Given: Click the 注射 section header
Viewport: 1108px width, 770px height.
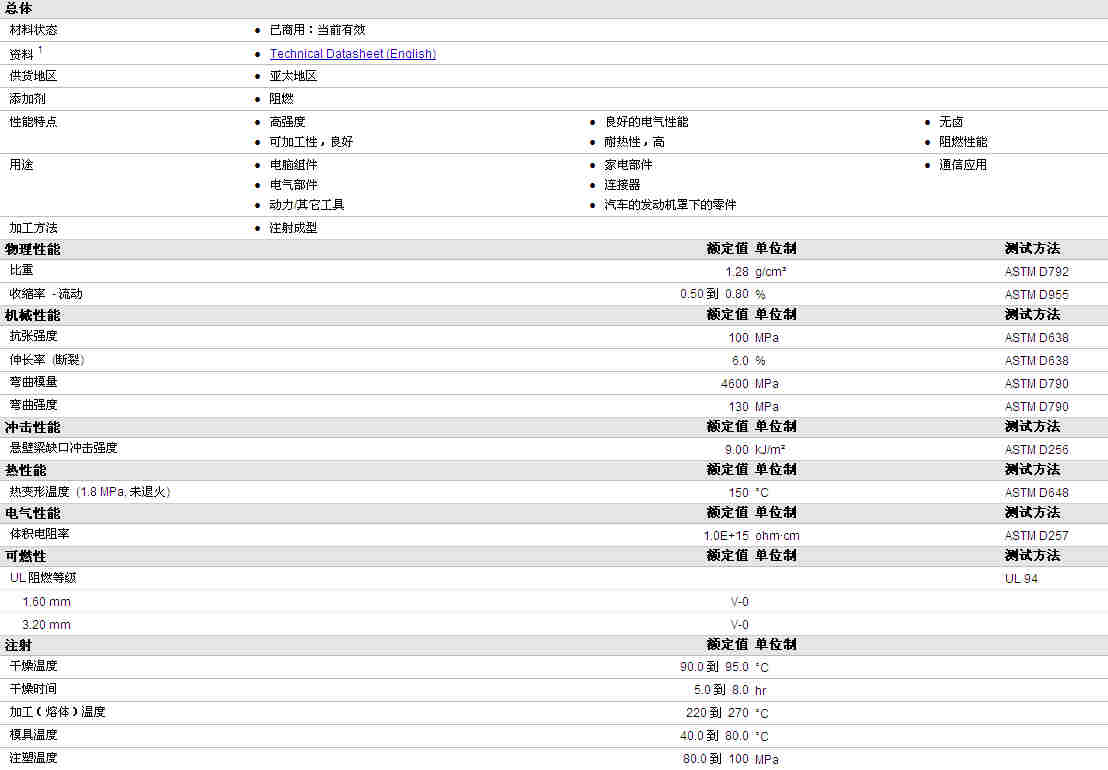Looking at the screenshot, I should click(18, 646).
